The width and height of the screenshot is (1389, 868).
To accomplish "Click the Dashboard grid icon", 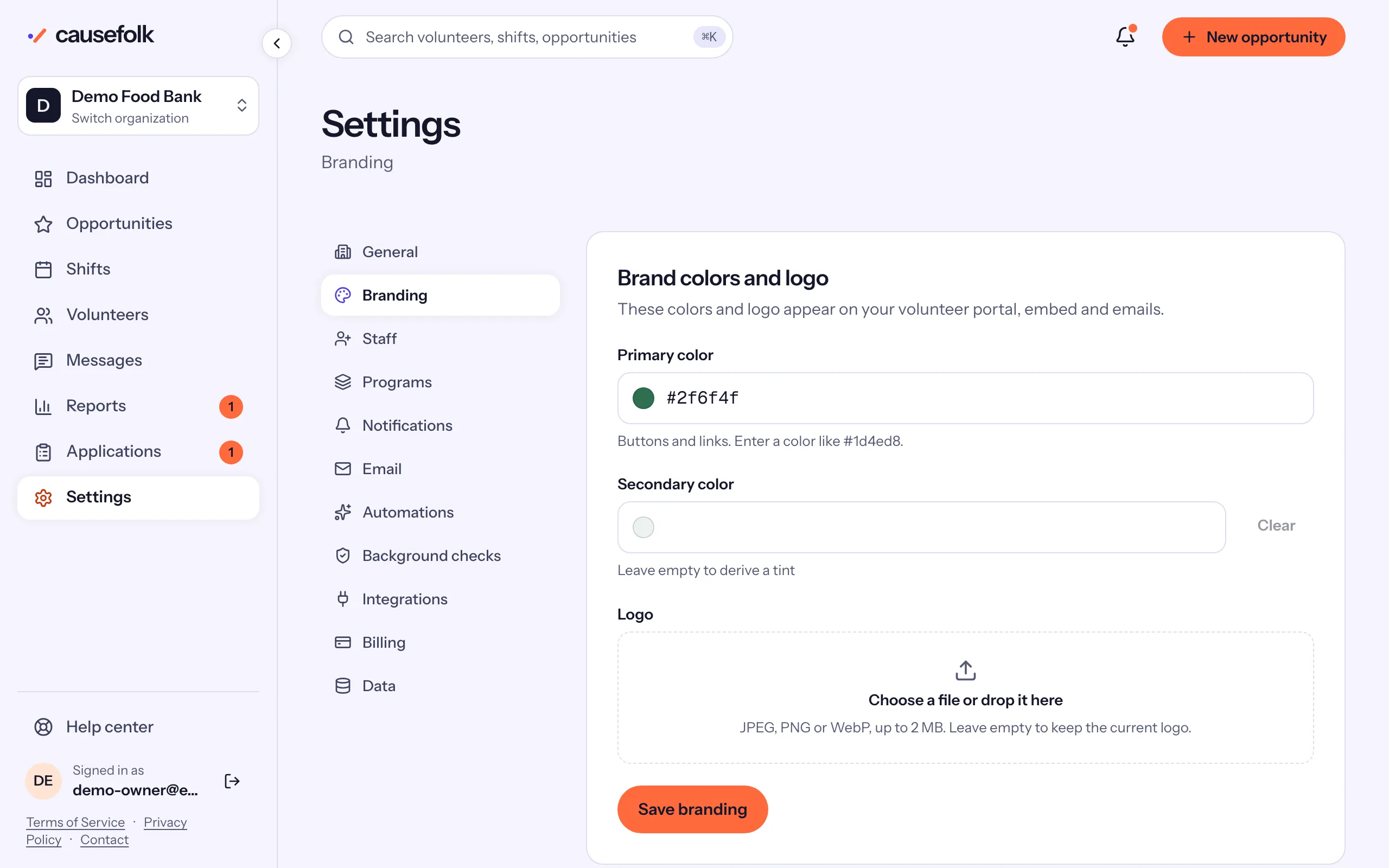I will [43, 178].
